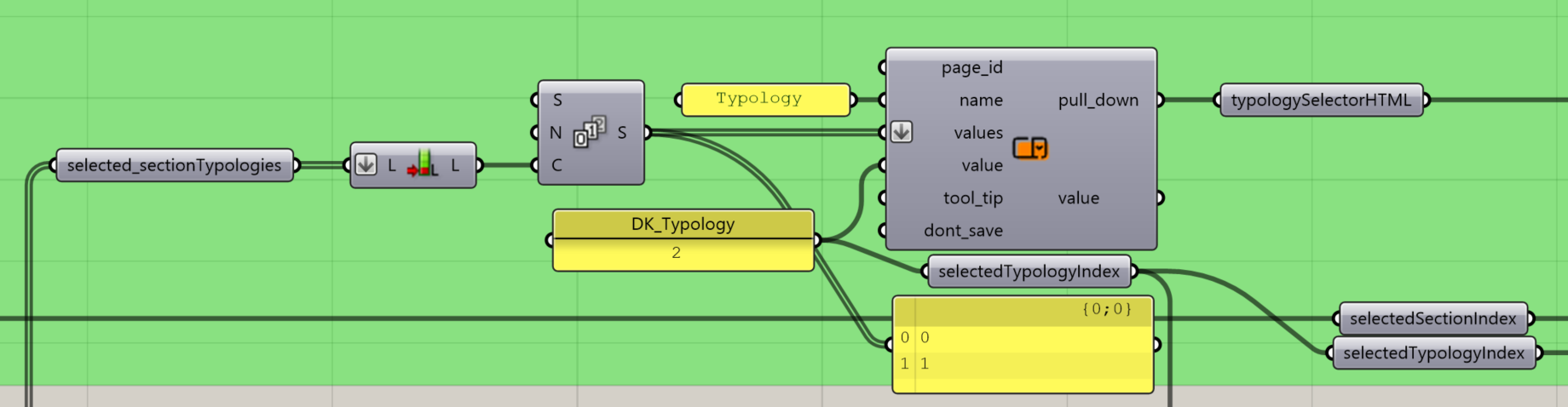Click the name input label
Viewport: 1568px width, 407px height.
981,100
